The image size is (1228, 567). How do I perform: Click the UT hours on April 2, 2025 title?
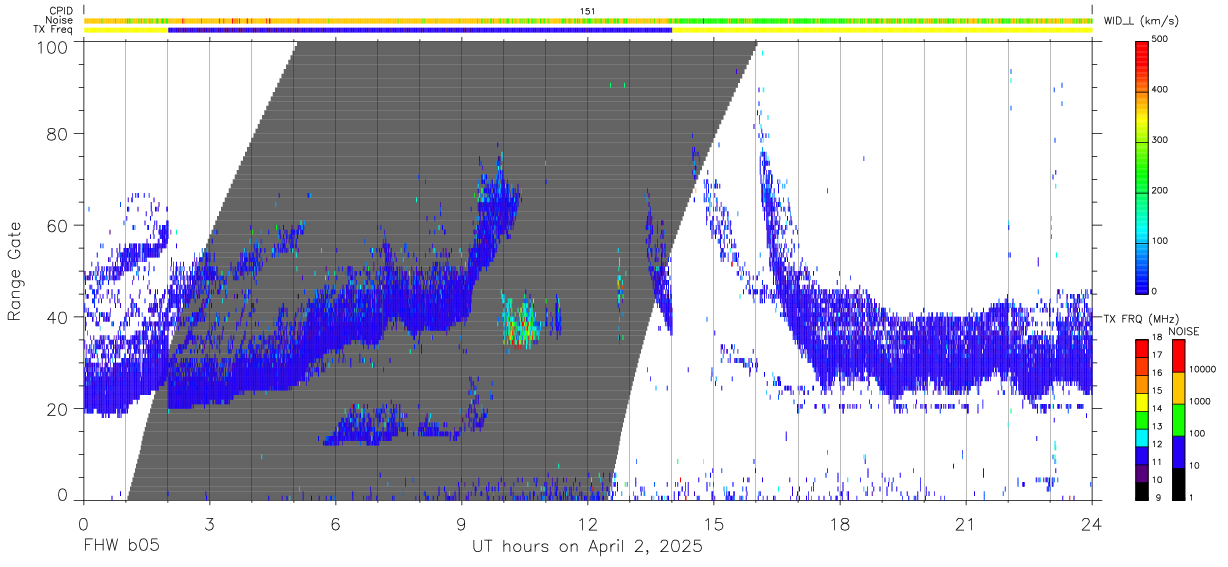click(588, 547)
